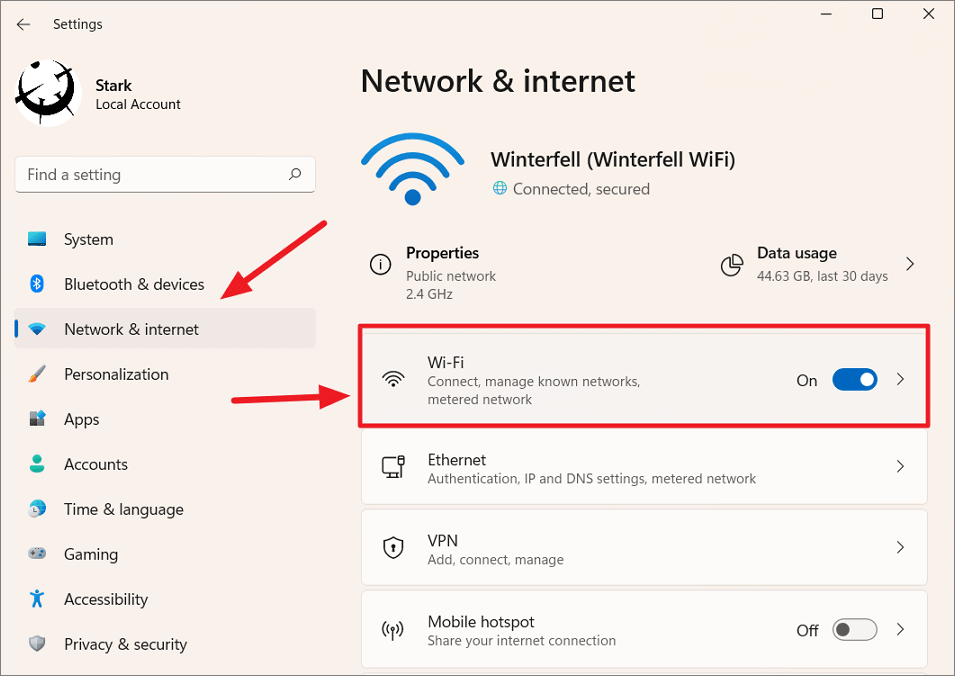Toggle Wi-Fi switch back on
955x676 pixels.
[x=854, y=379]
